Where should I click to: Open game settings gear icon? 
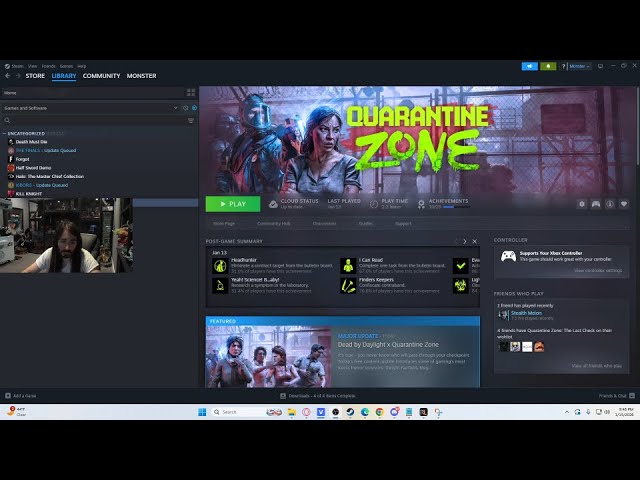point(582,204)
